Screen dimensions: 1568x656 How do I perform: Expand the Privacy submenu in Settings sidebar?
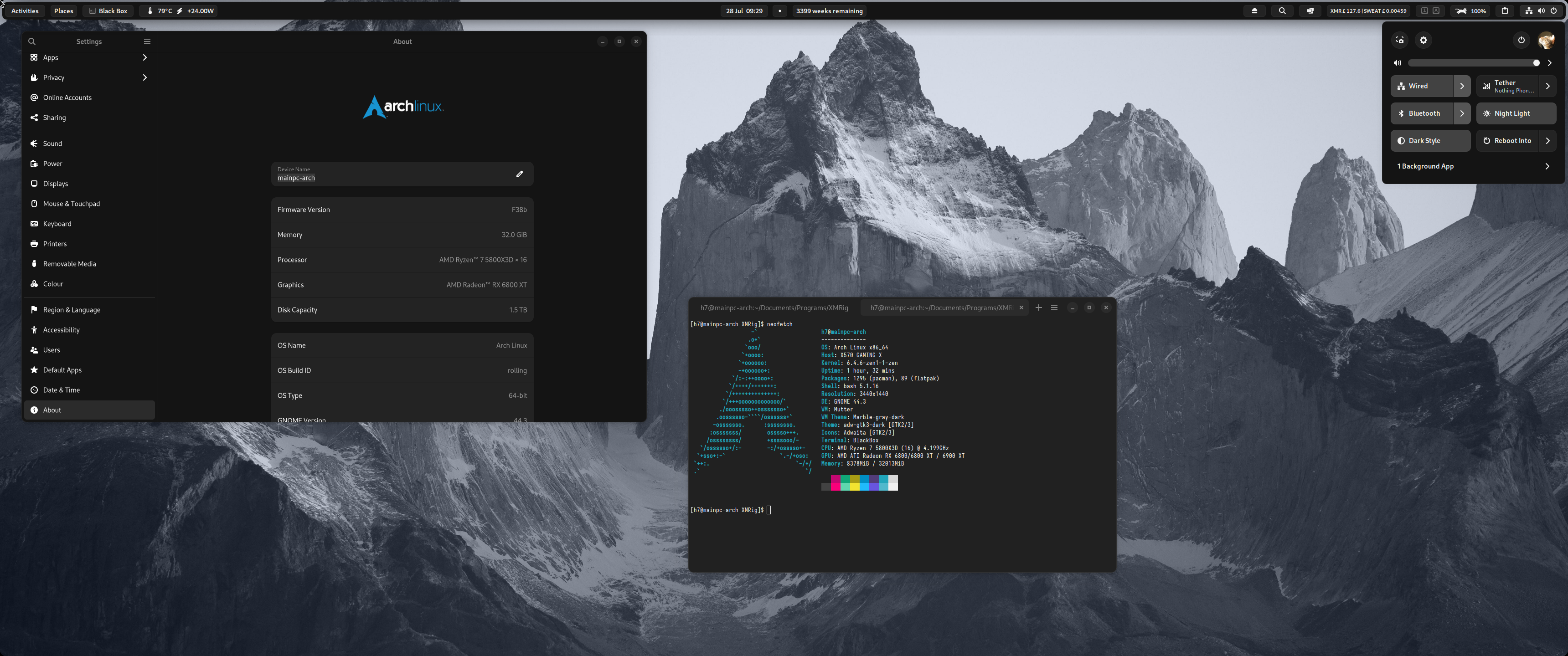89,77
